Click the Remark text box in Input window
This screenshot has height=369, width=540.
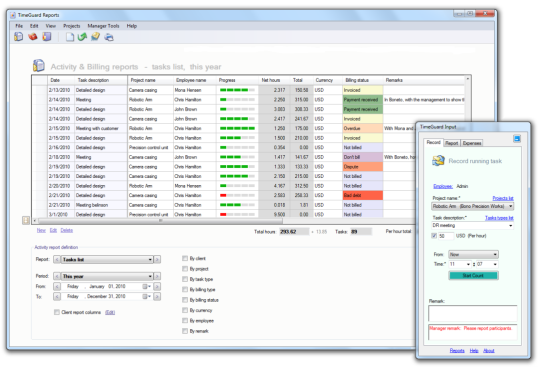pyautogui.click(x=472, y=313)
